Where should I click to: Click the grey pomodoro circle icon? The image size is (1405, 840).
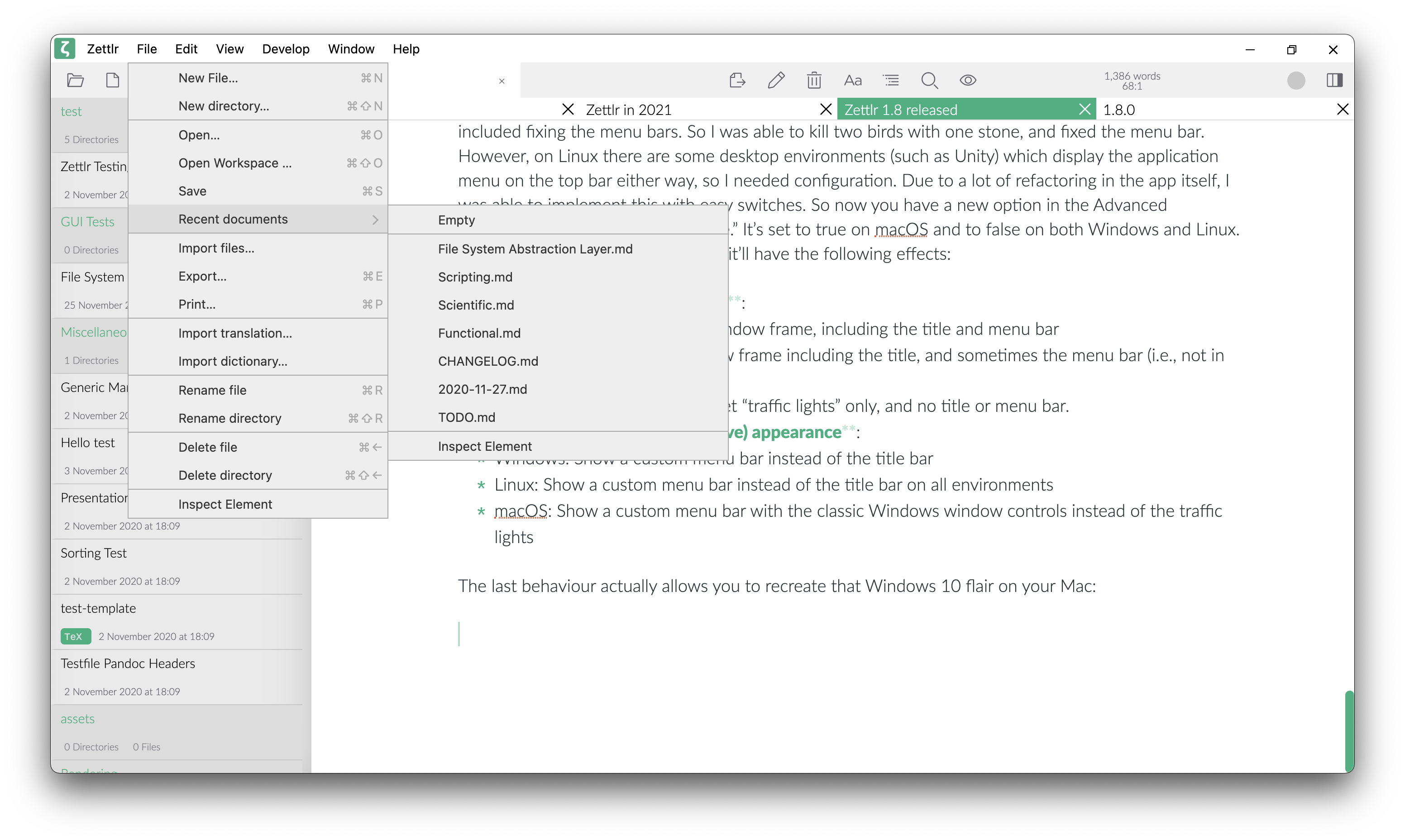(1296, 81)
